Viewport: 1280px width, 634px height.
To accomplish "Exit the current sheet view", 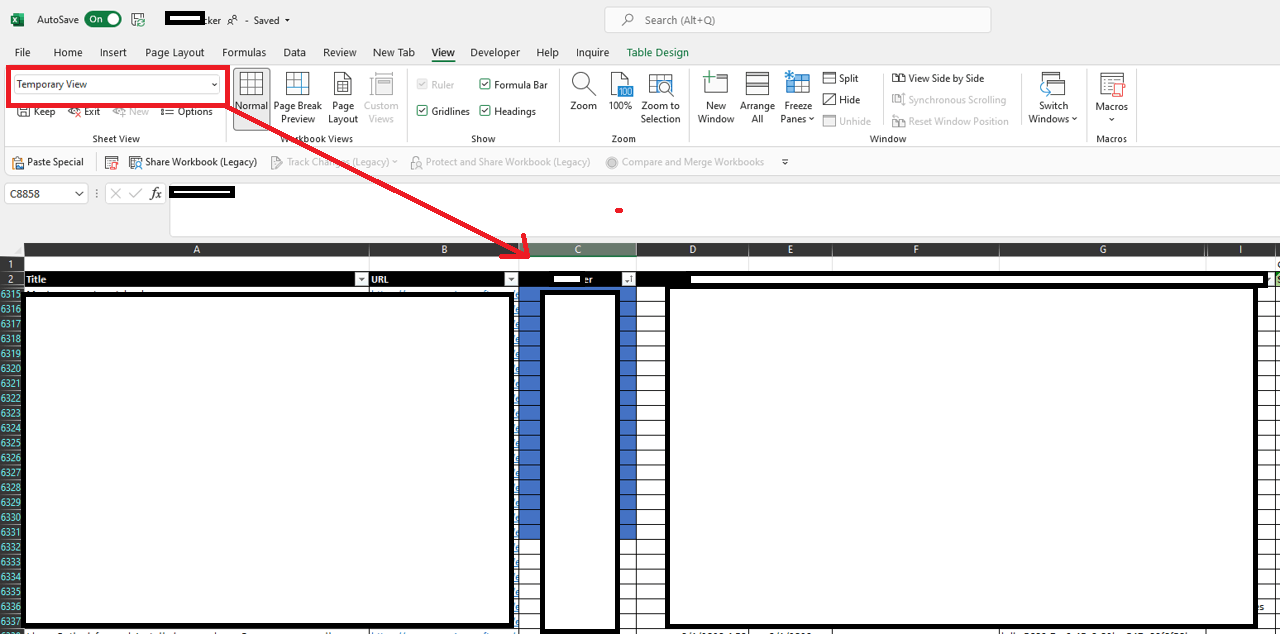I will (x=84, y=112).
